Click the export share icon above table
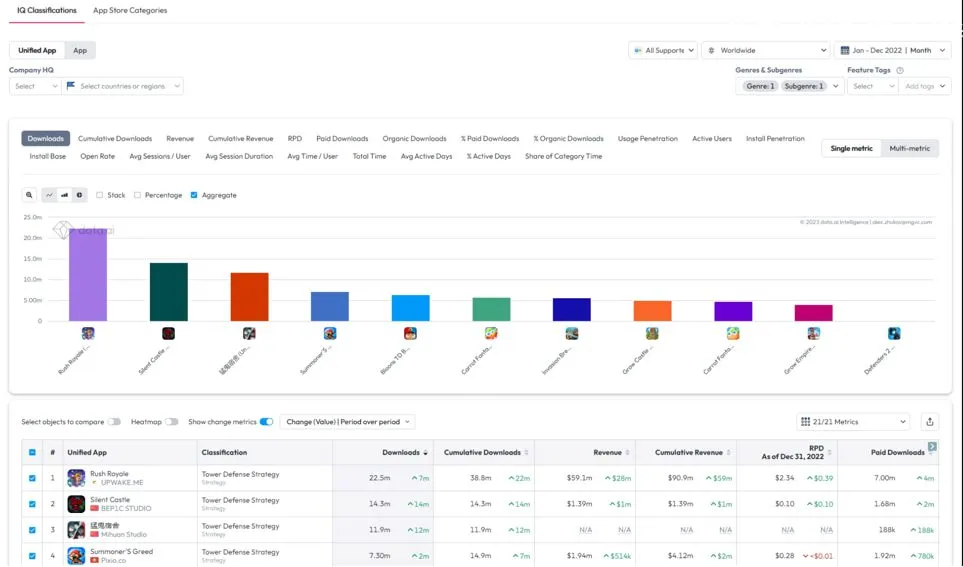The image size is (963, 567). [930, 421]
